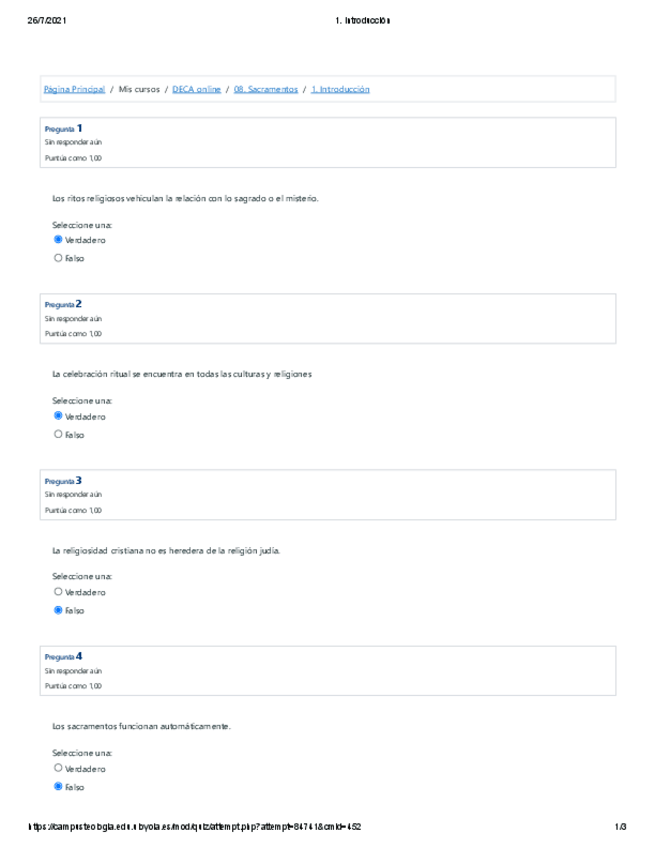
Task: Click the Pregunta 4 header box
Action: [x=327, y=671]
